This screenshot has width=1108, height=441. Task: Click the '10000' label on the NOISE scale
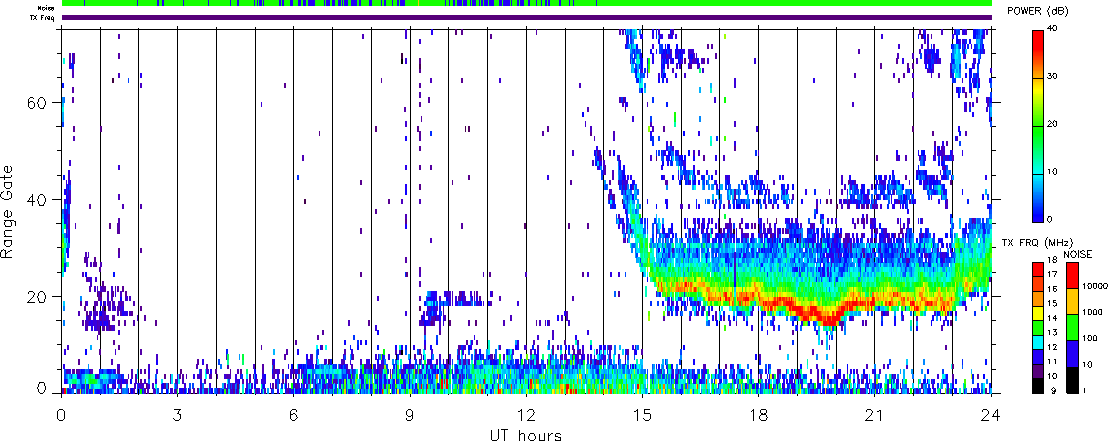click(1095, 286)
